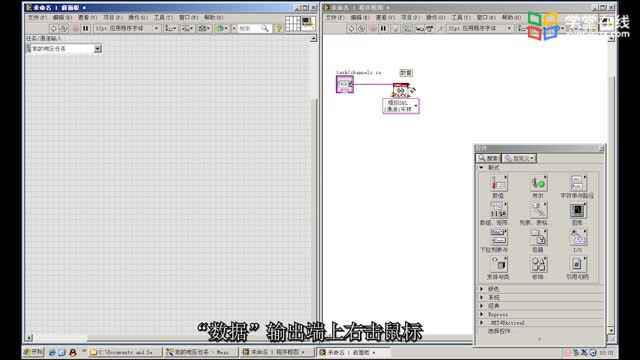The image size is (640, 360).
Task: Open Ring and Enum subpalette
Action: click(498, 237)
